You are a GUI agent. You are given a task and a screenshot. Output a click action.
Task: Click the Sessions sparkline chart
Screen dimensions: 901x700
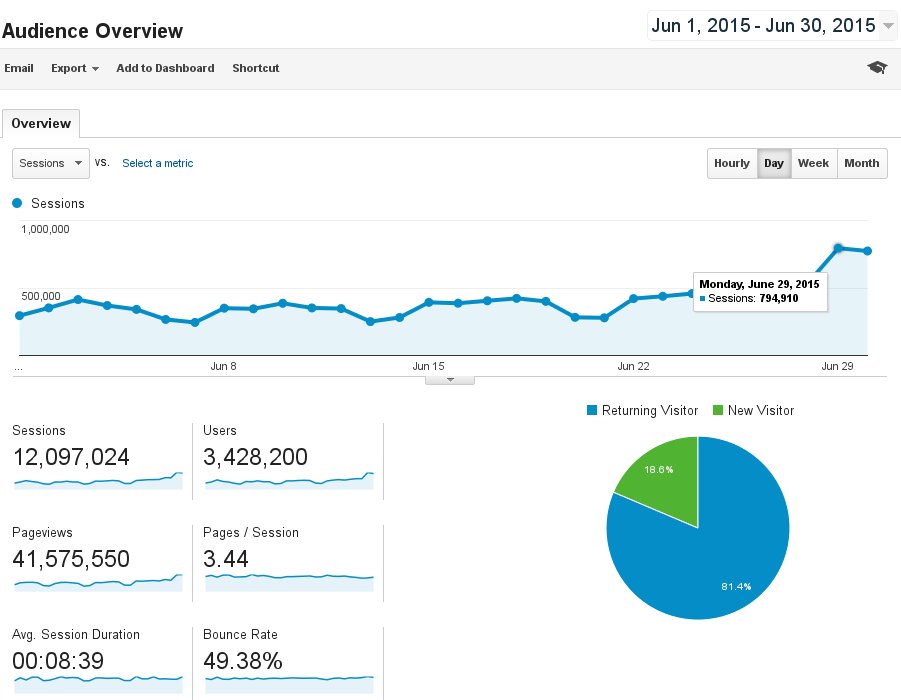[x=98, y=480]
